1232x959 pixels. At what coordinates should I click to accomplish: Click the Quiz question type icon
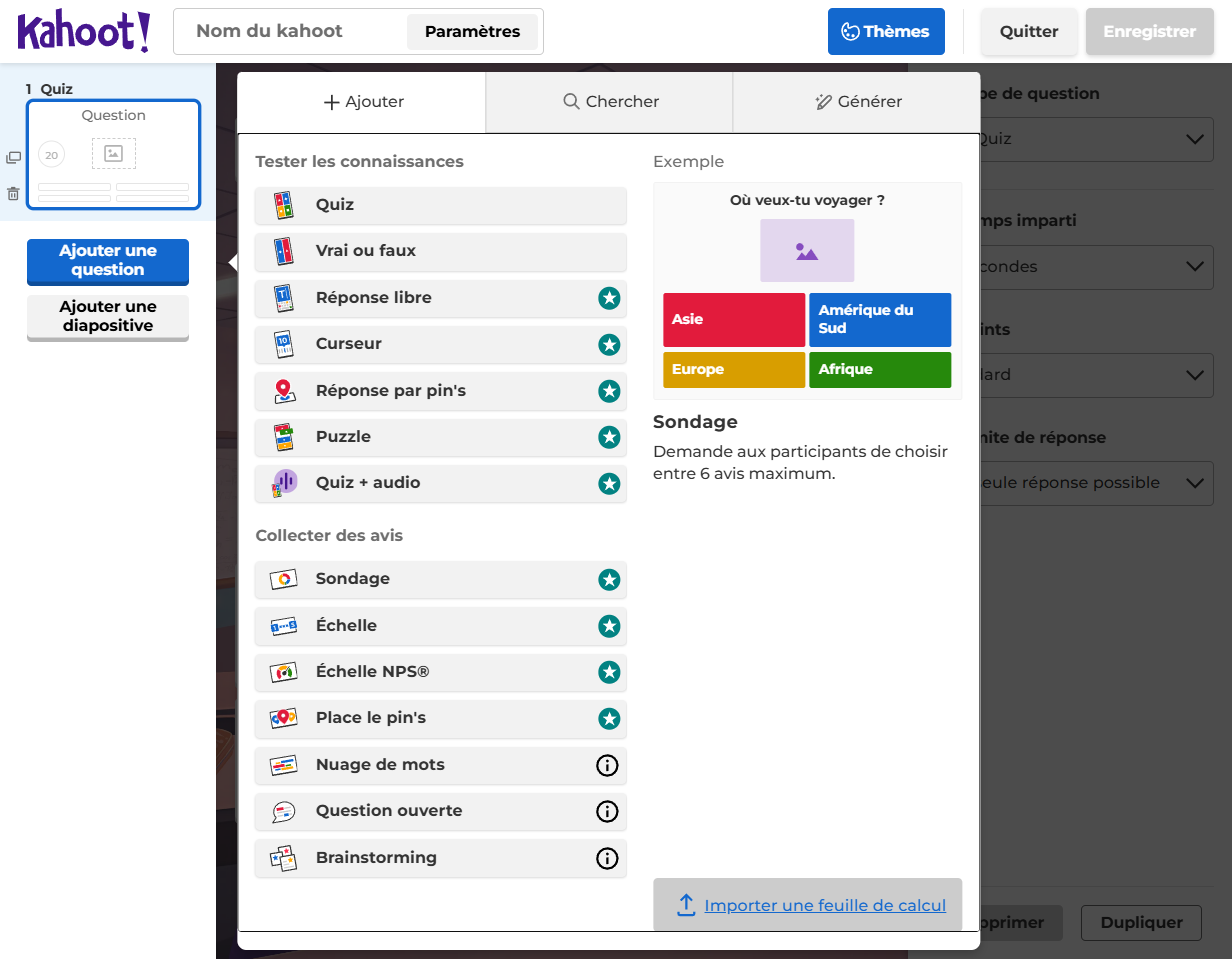pyautogui.click(x=284, y=205)
